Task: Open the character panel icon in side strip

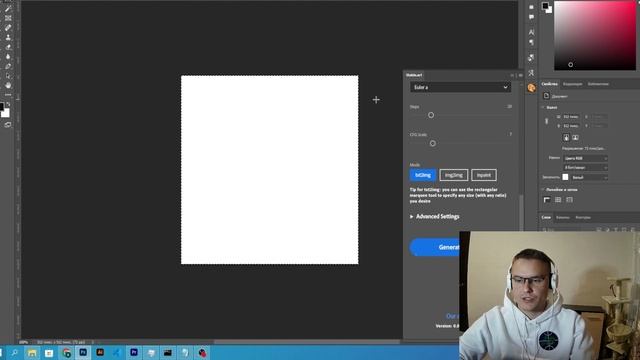Action: tap(531, 32)
